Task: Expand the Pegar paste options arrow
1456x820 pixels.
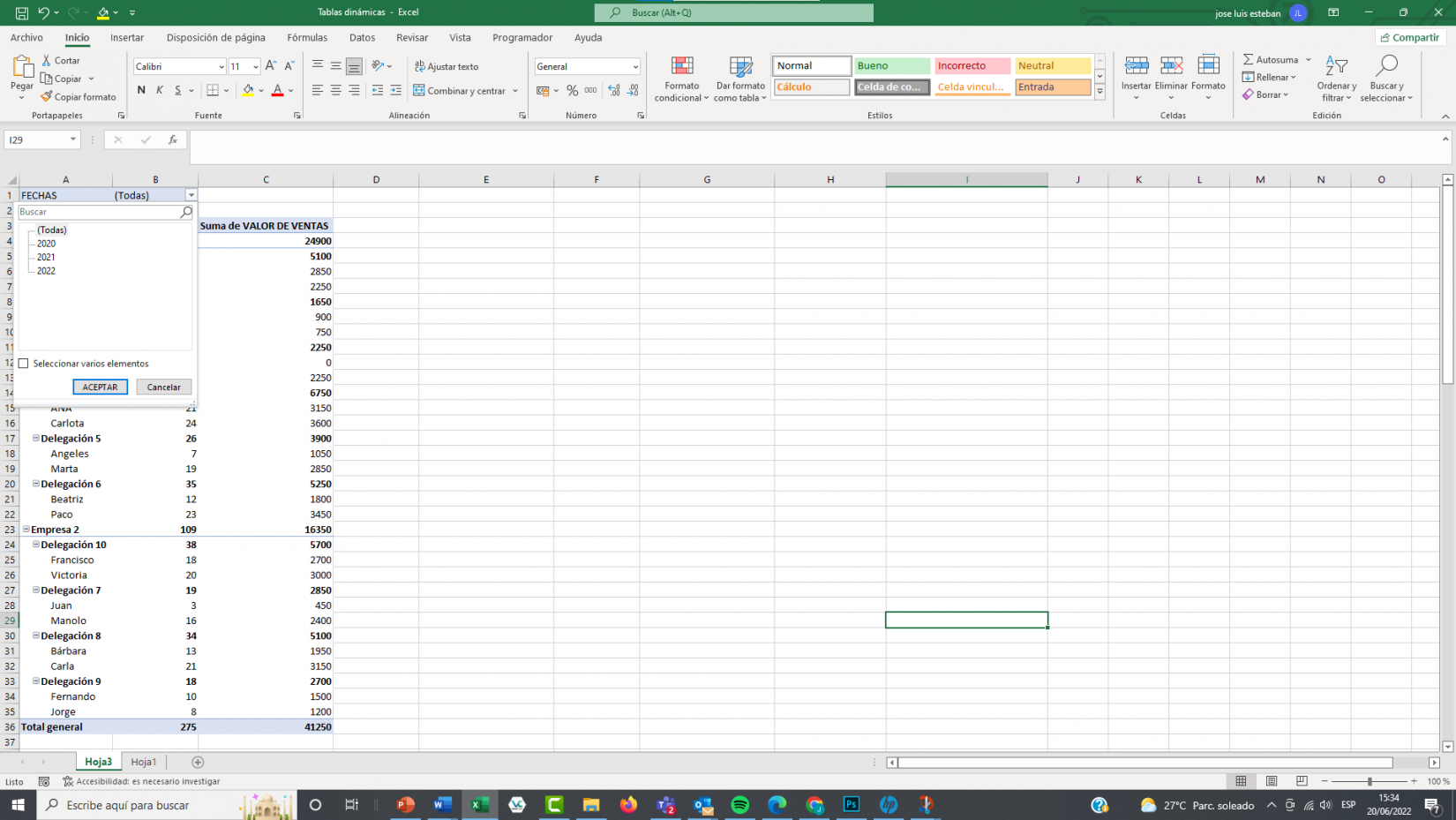Action: tap(22, 97)
